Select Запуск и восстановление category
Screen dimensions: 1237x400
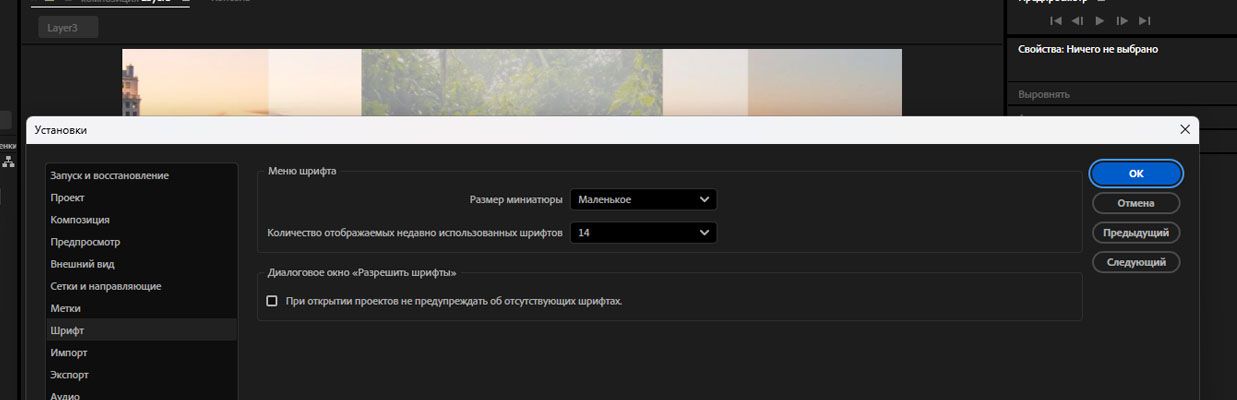pyautogui.click(x=141, y=175)
